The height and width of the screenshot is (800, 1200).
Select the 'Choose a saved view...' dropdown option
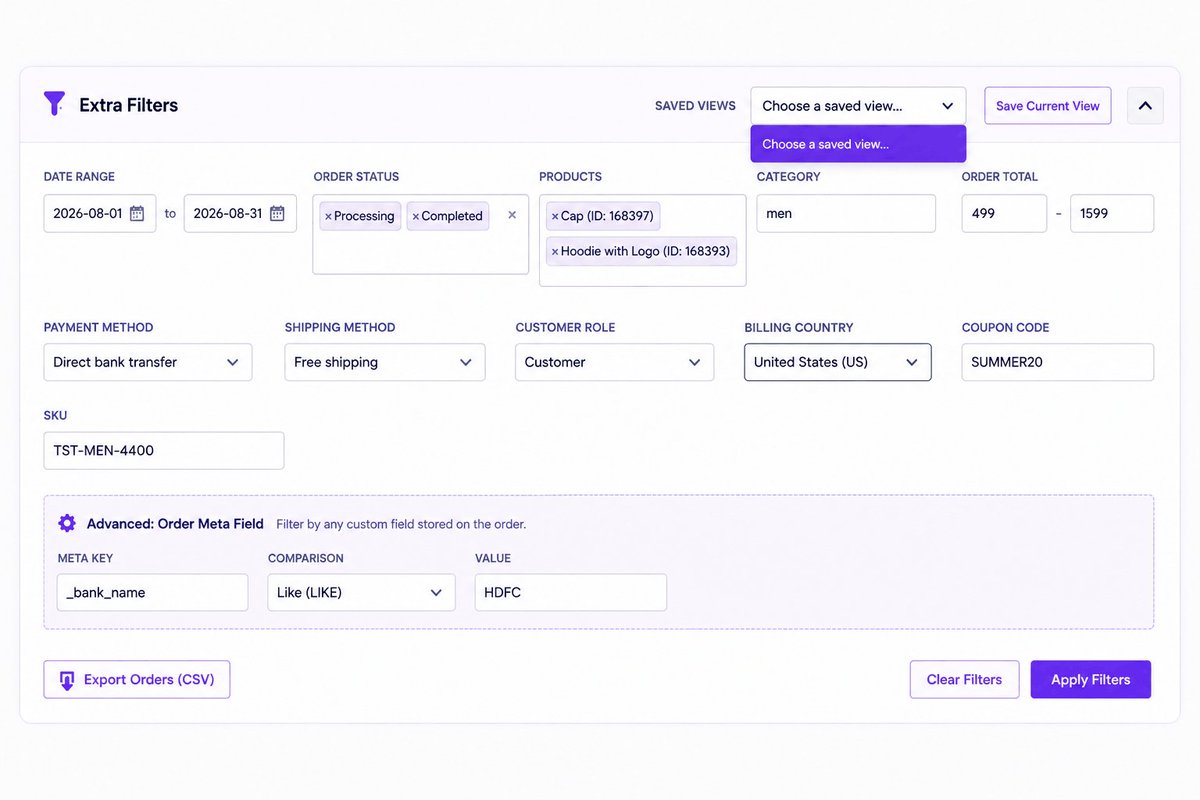[858, 144]
